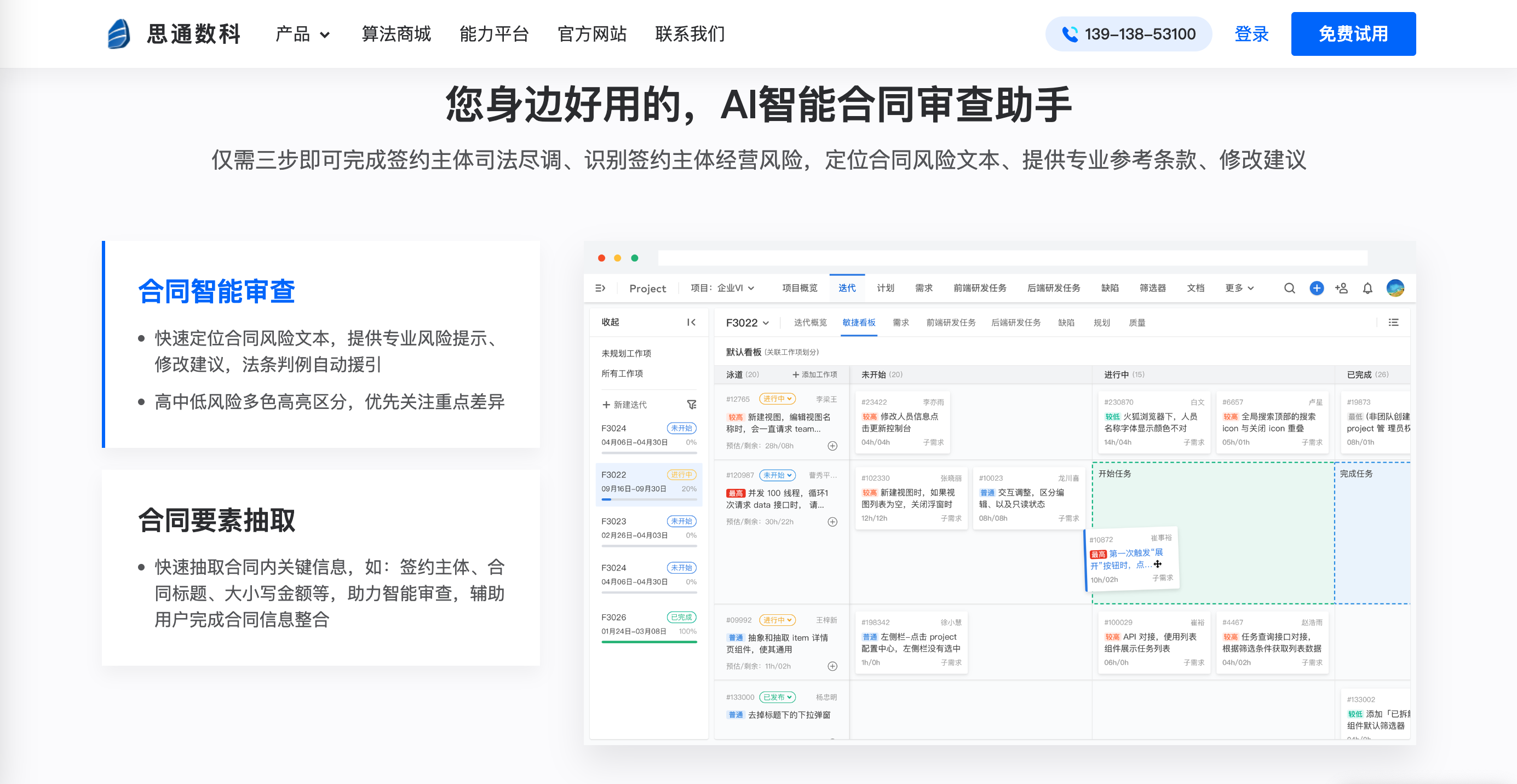Collapse sidebar with the 收起 arrow icon

pos(691,322)
